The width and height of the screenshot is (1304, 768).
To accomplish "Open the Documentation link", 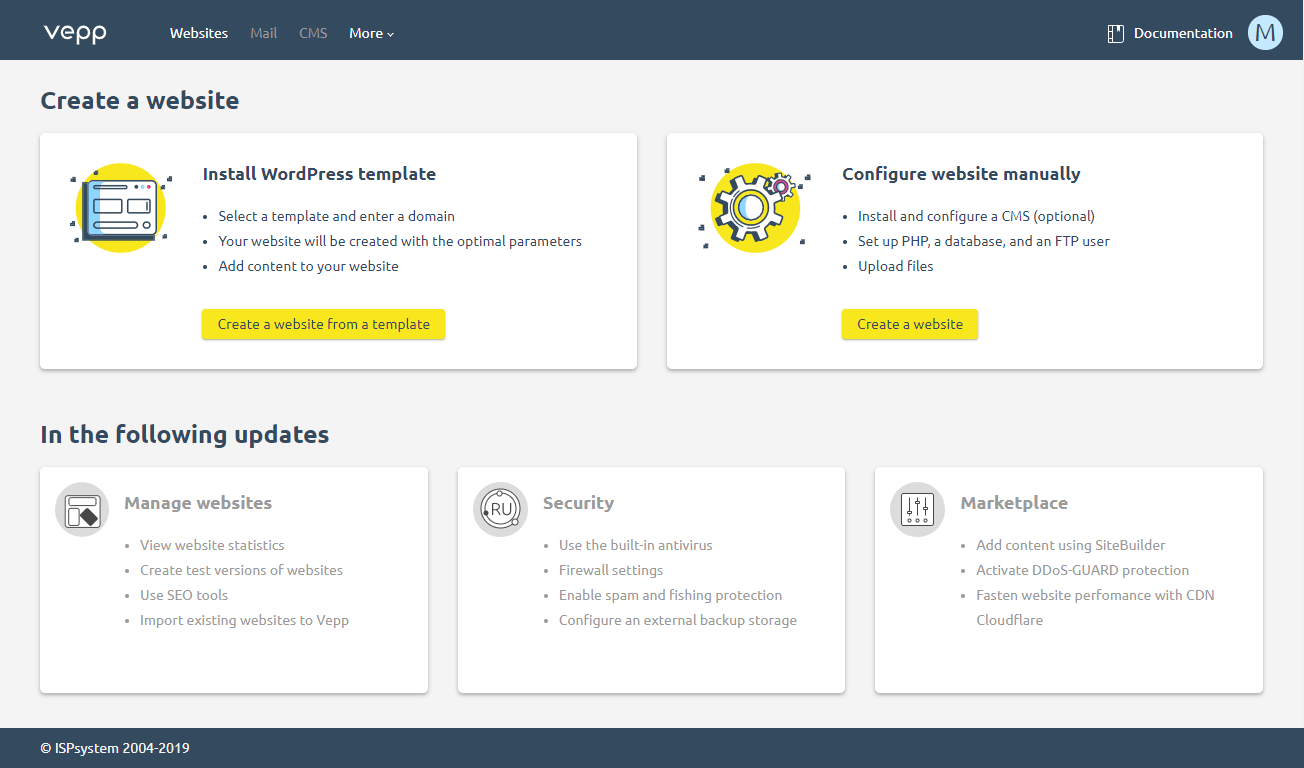I will pyautogui.click(x=1183, y=33).
